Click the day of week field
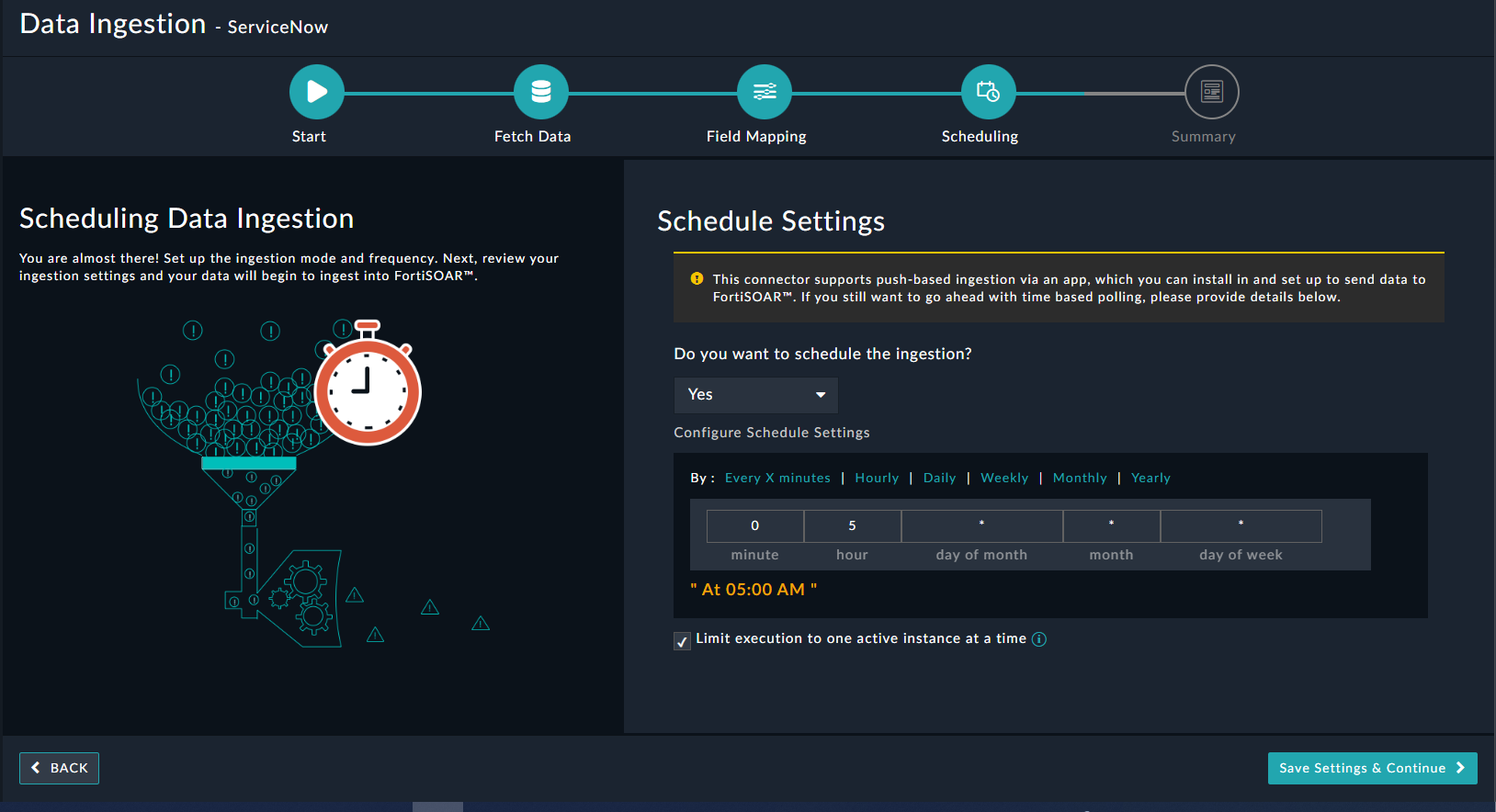The width and height of the screenshot is (1496, 812). point(1241,526)
